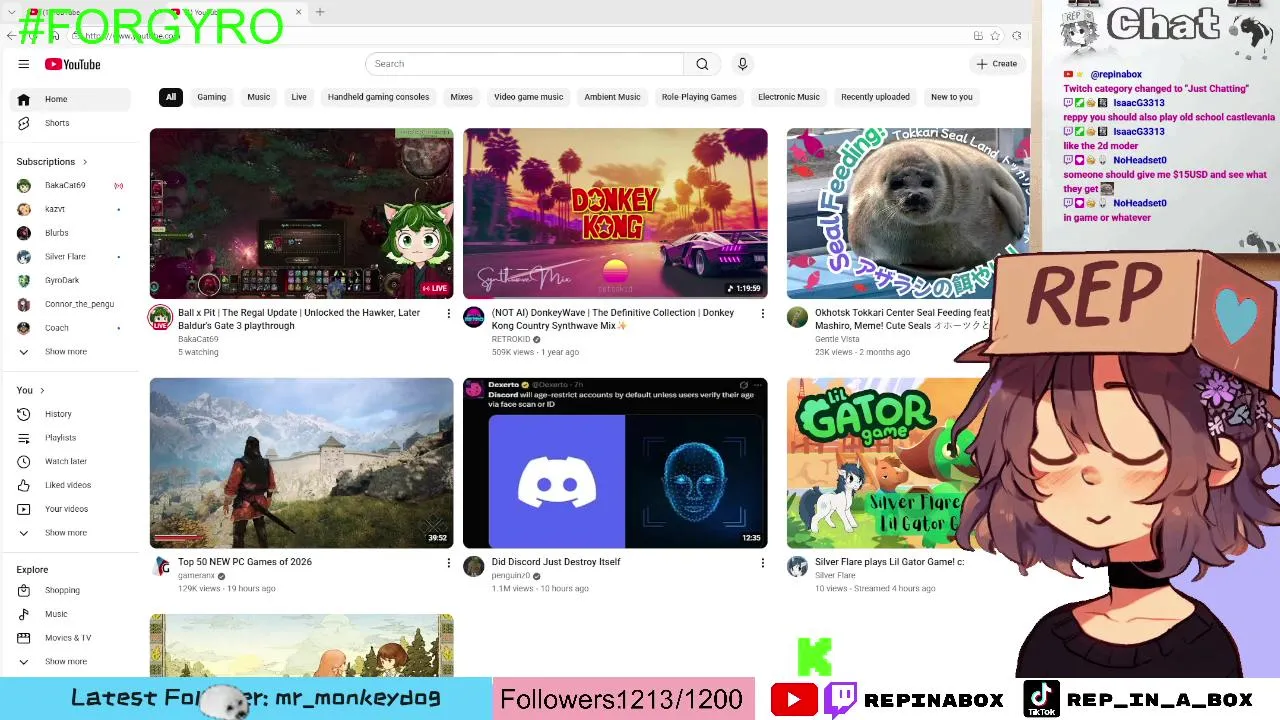This screenshot has width=1280, height=720.
Task: Select Role Playing Games chip
Action: (699, 97)
